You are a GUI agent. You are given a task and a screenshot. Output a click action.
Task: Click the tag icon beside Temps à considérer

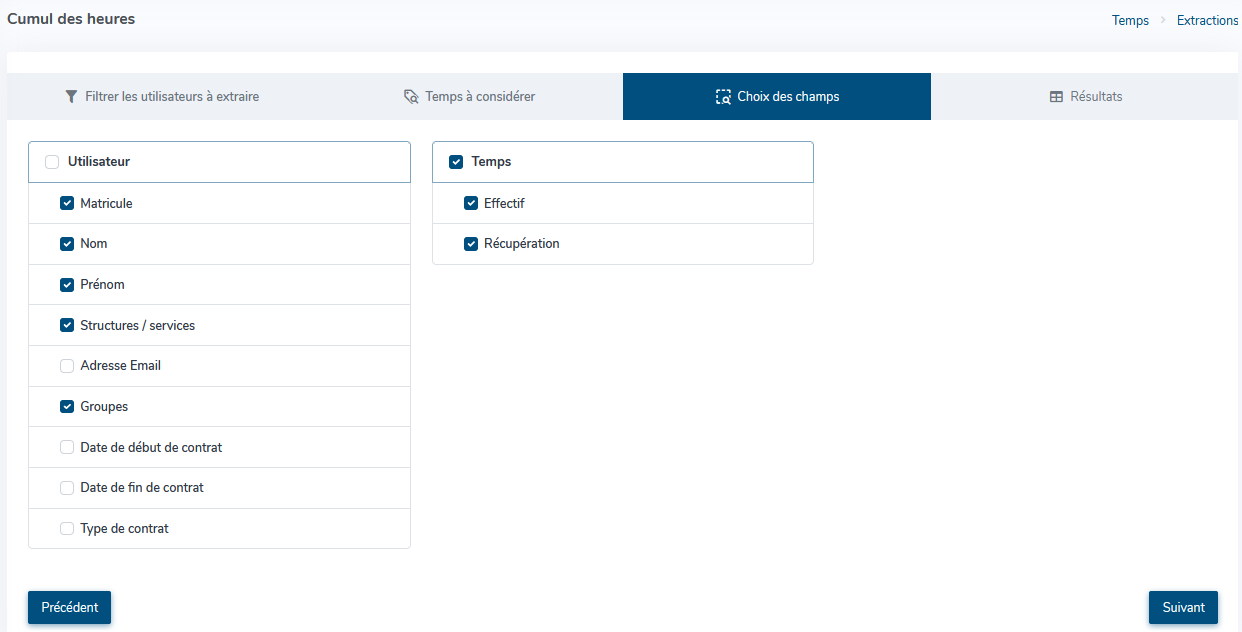tap(410, 97)
